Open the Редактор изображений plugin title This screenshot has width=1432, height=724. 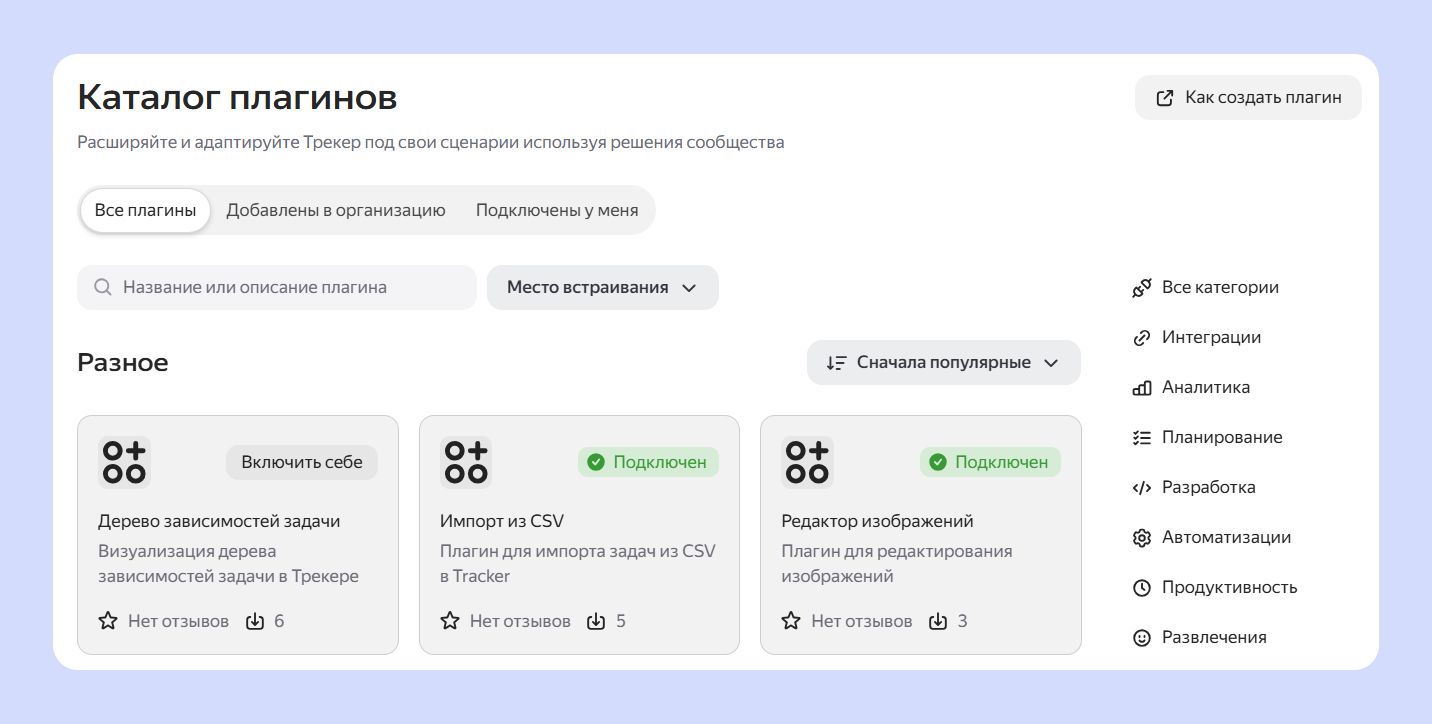(x=877, y=521)
